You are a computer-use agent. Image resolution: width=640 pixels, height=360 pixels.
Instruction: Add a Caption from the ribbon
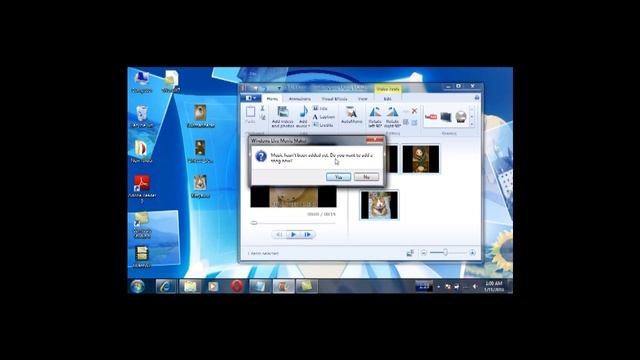coord(324,117)
